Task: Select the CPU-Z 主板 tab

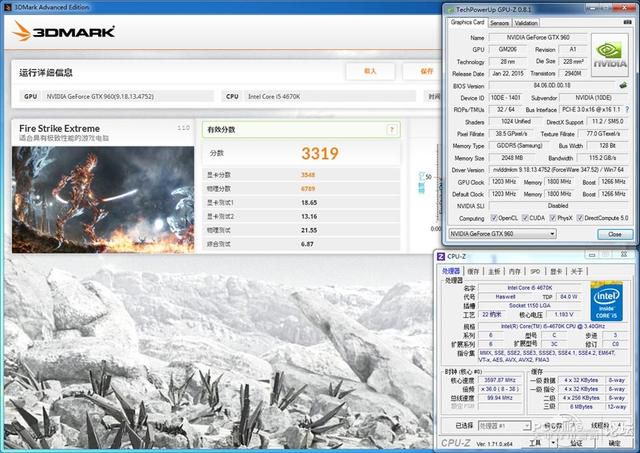Action: (494, 271)
